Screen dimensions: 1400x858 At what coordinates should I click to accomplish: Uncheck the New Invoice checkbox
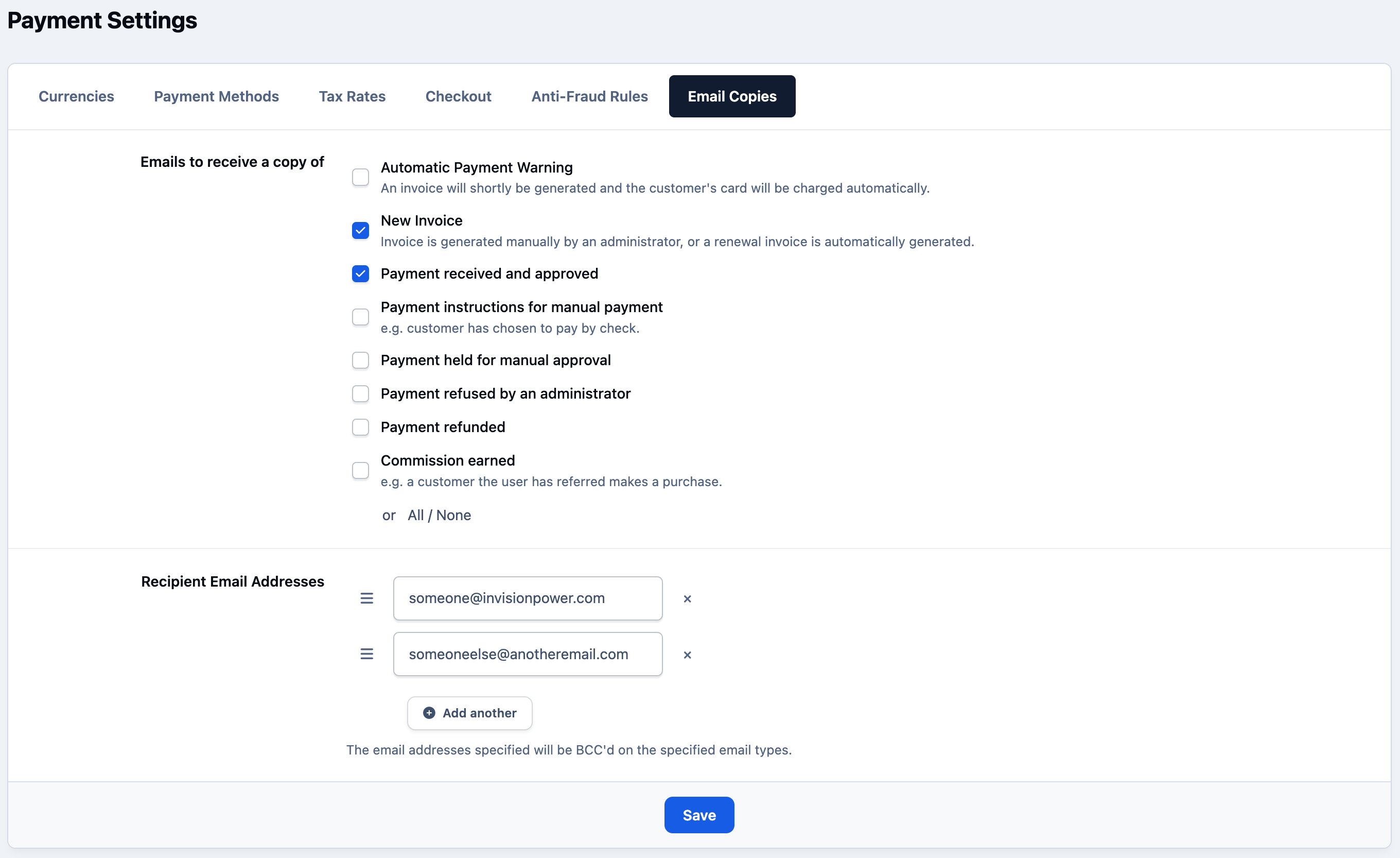pyautogui.click(x=360, y=230)
